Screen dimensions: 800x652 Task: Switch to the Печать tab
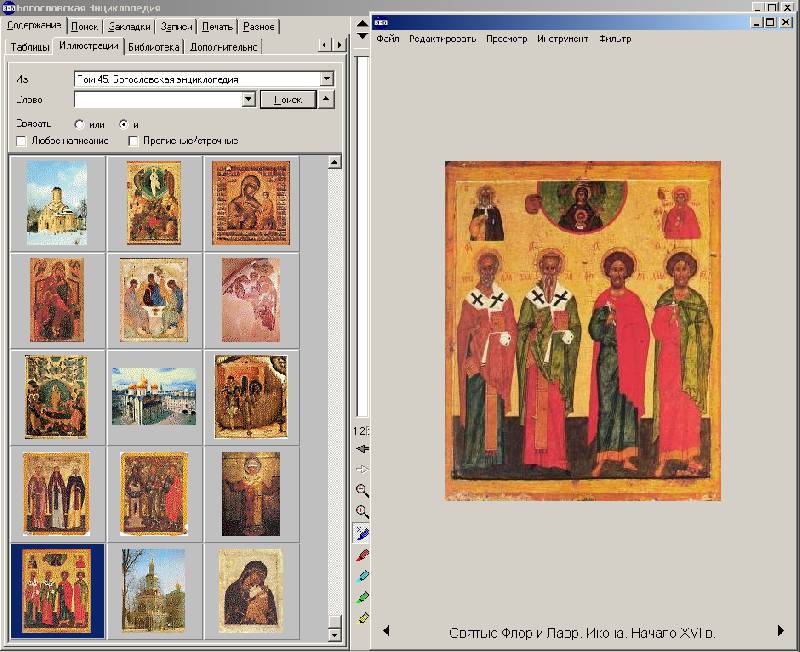(217, 27)
